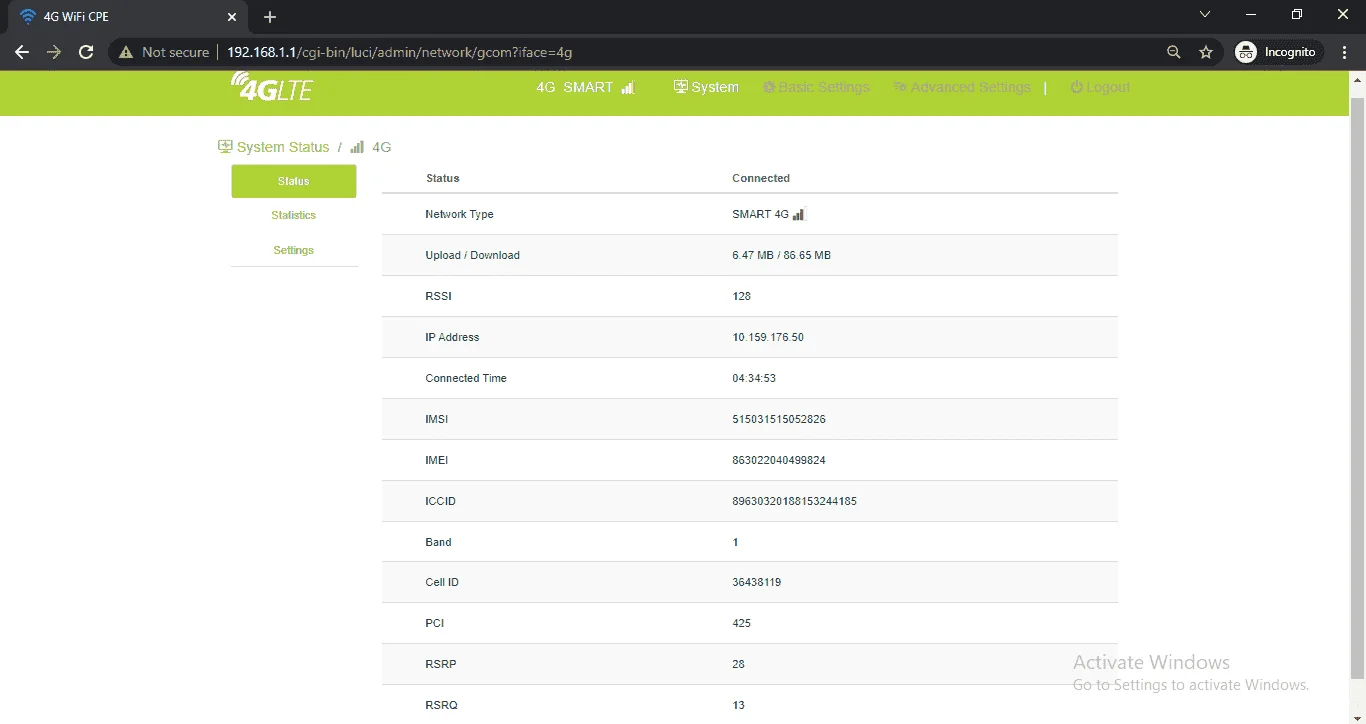Select the Statistics sidebar tab
This screenshot has width=1366, height=724.
pyautogui.click(x=294, y=215)
